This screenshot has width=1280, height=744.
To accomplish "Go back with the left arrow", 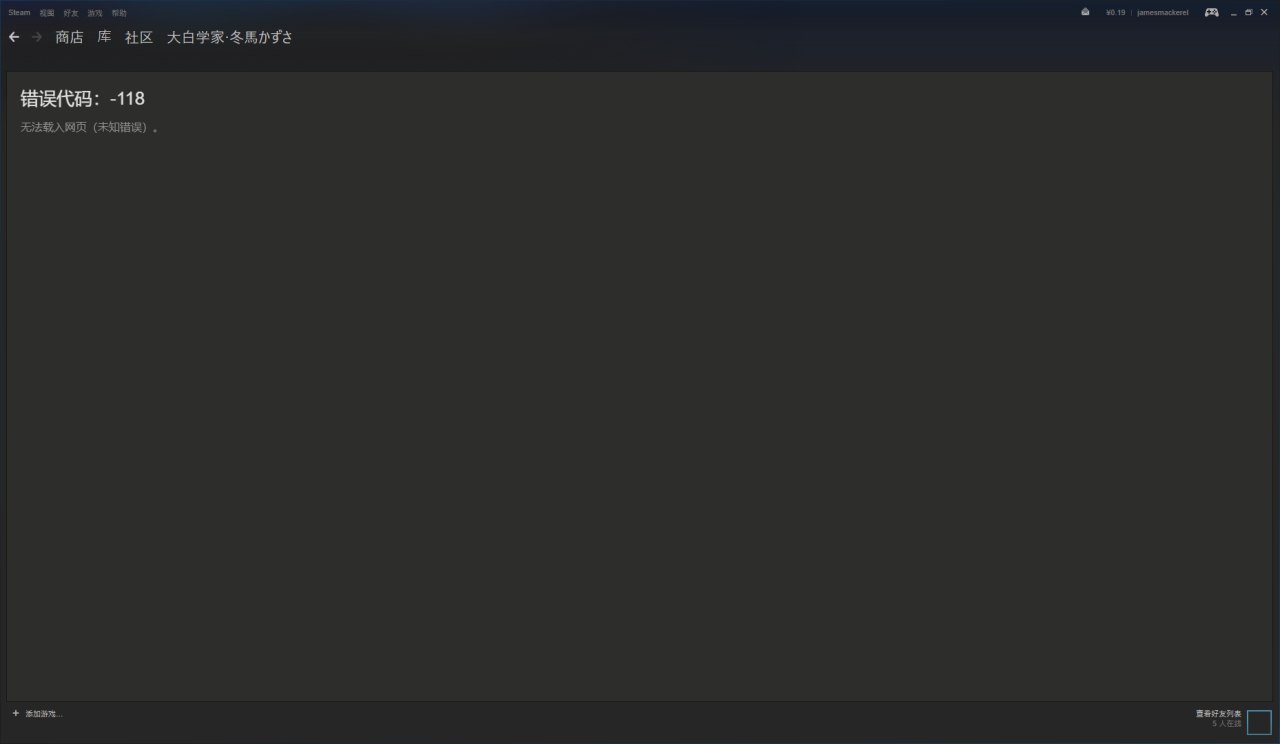I will point(14,37).
